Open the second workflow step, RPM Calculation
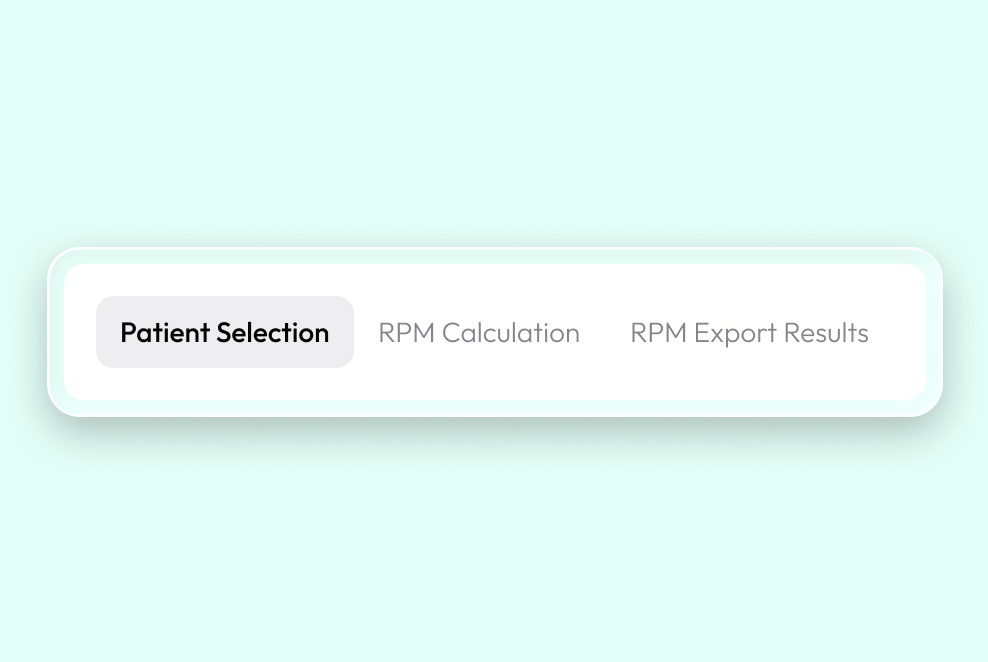988x662 pixels. [x=479, y=332]
